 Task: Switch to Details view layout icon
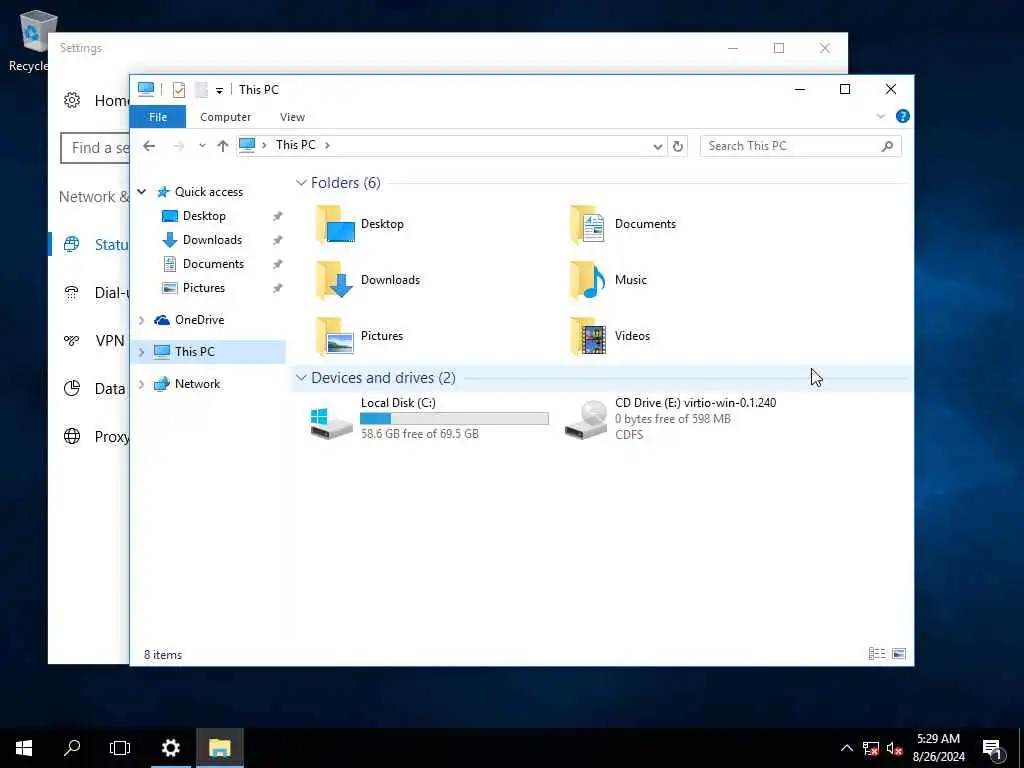pos(876,654)
